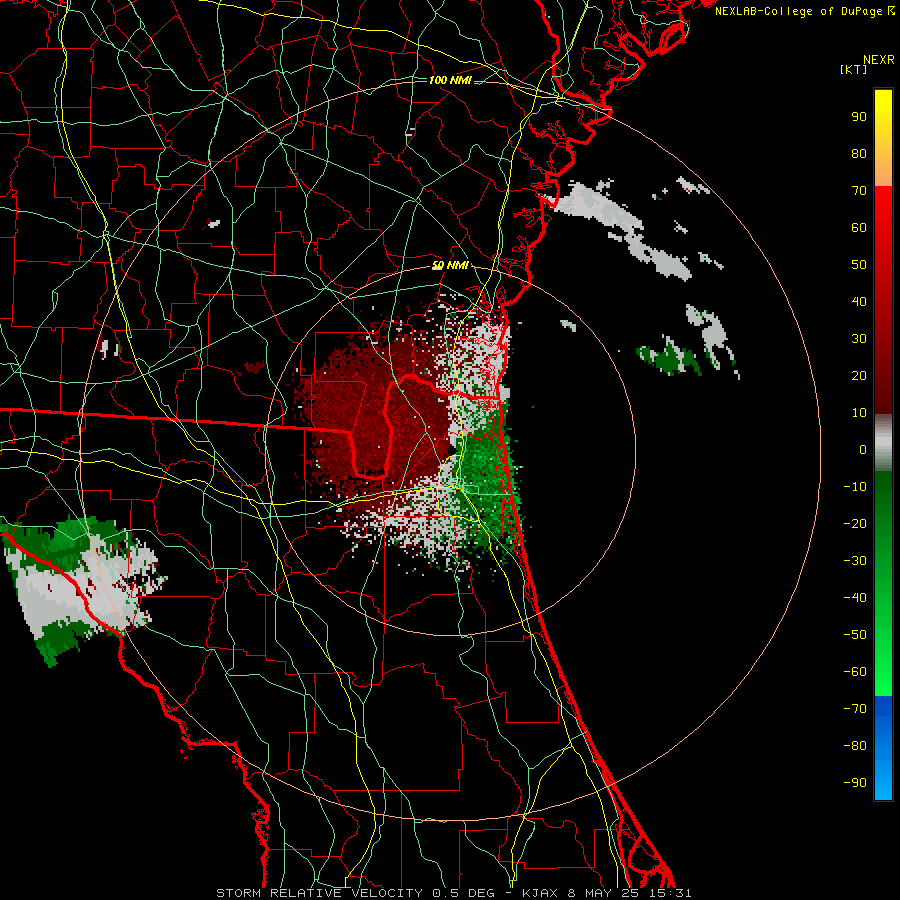Click the -70 value on the velocity scale

[855, 709]
